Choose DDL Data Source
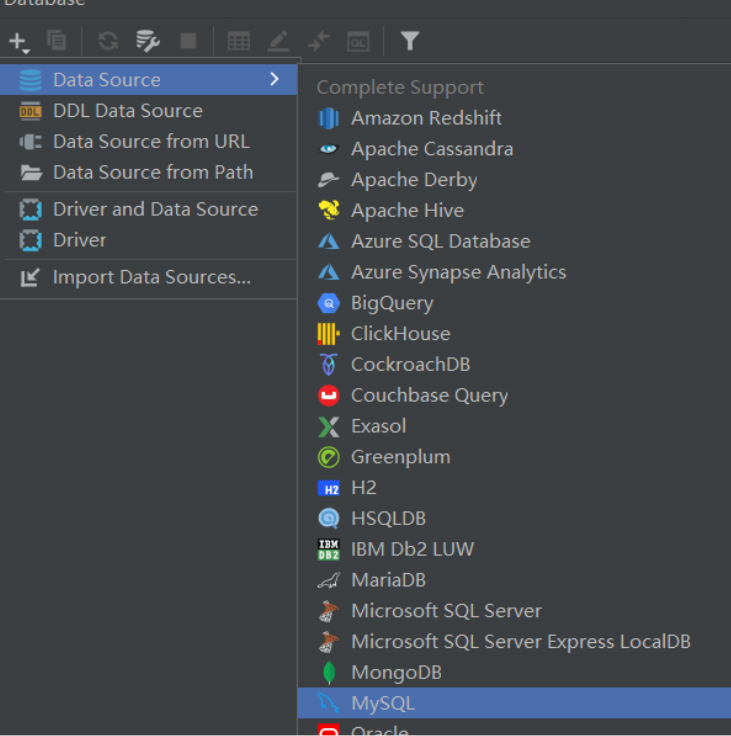Image resolution: width=731 pixels, height=736 pixels. coord(148,111)
